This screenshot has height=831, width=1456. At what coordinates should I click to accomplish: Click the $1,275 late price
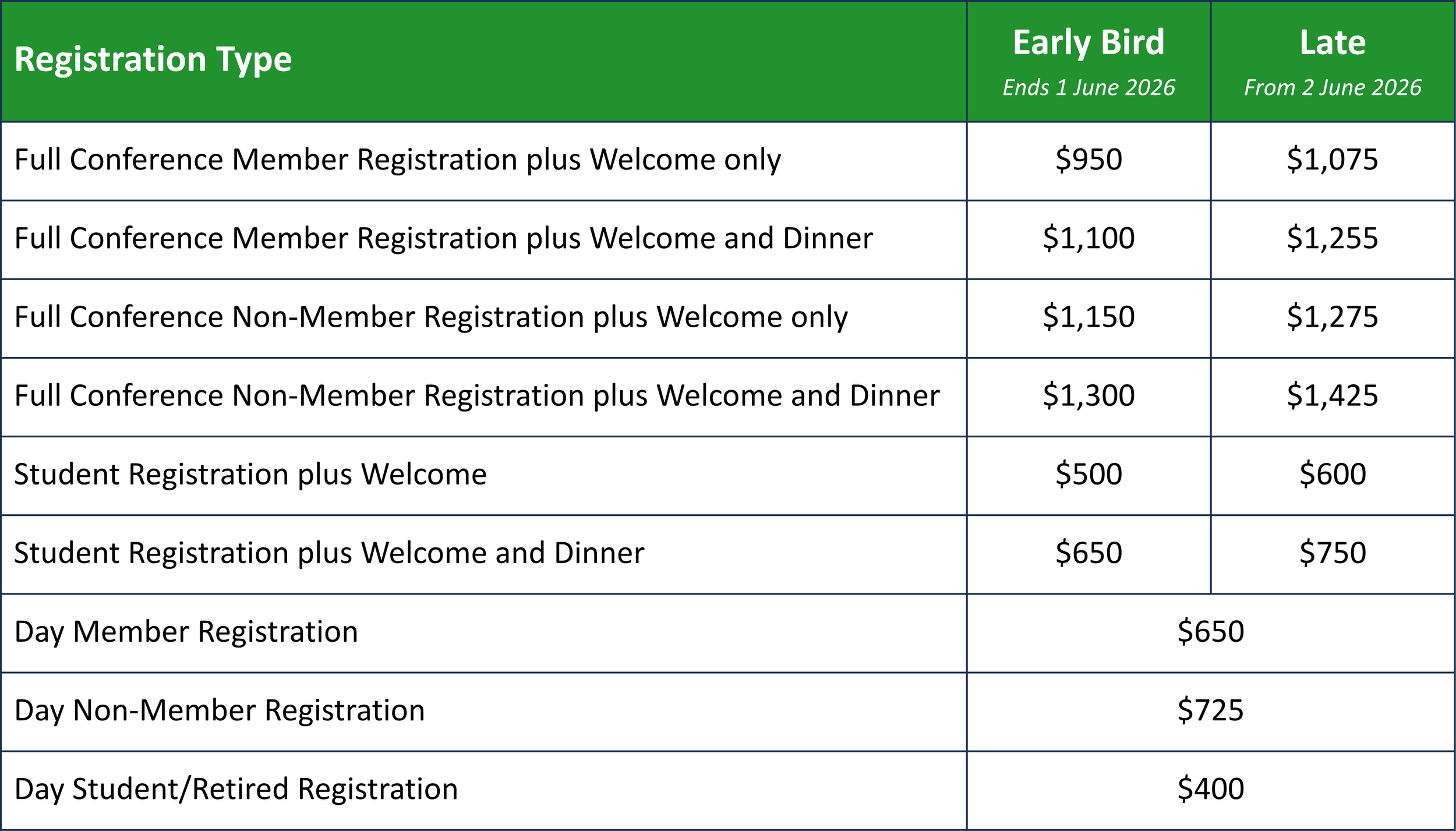pos(1333,317)
